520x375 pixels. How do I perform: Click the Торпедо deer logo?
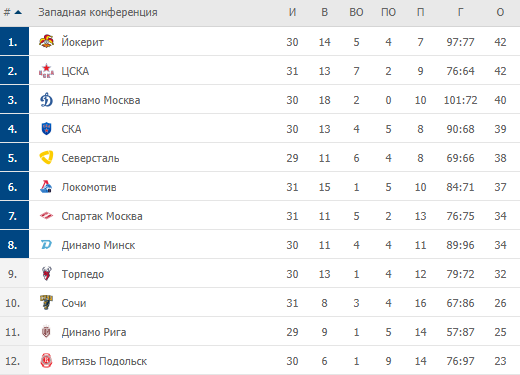pyautogui.click(x=46, y=274)
